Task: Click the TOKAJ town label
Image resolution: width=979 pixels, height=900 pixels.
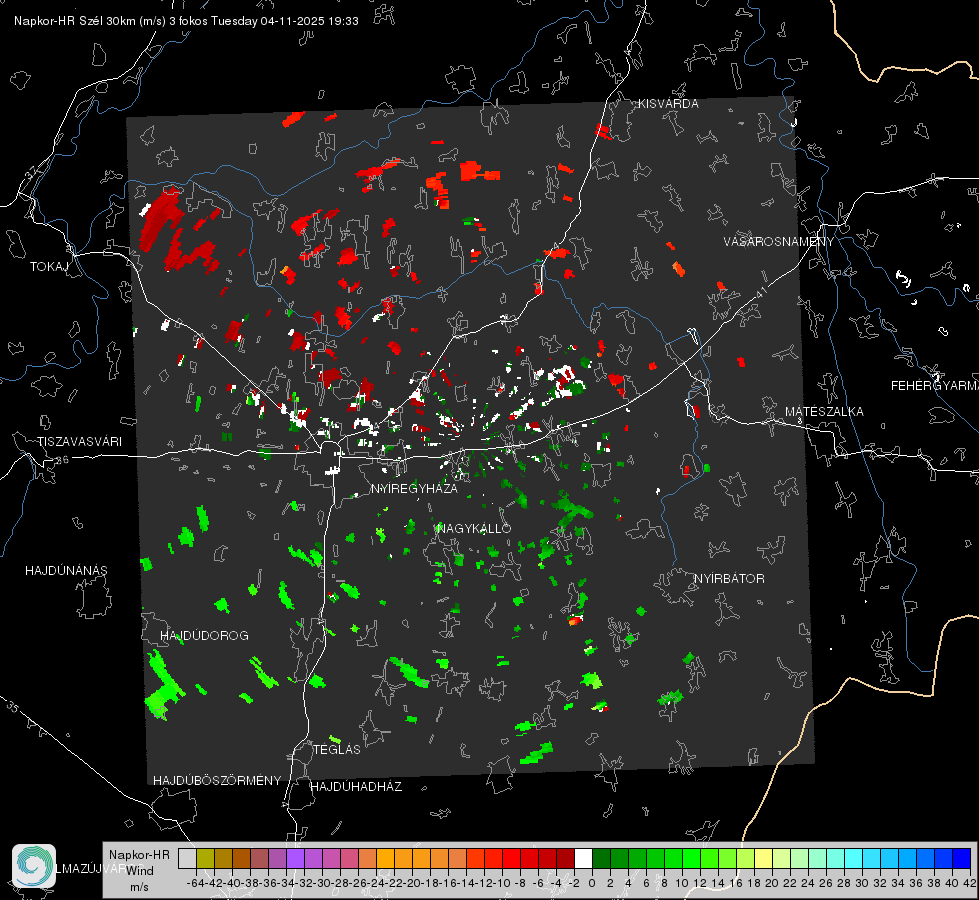Action: (49, 267)
